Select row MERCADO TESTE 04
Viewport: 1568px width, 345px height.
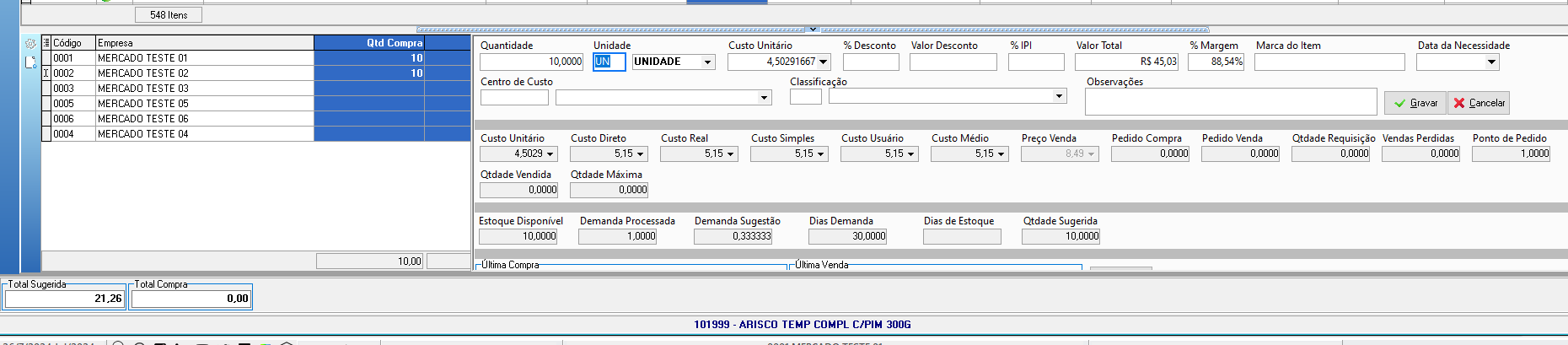(255, 134)
